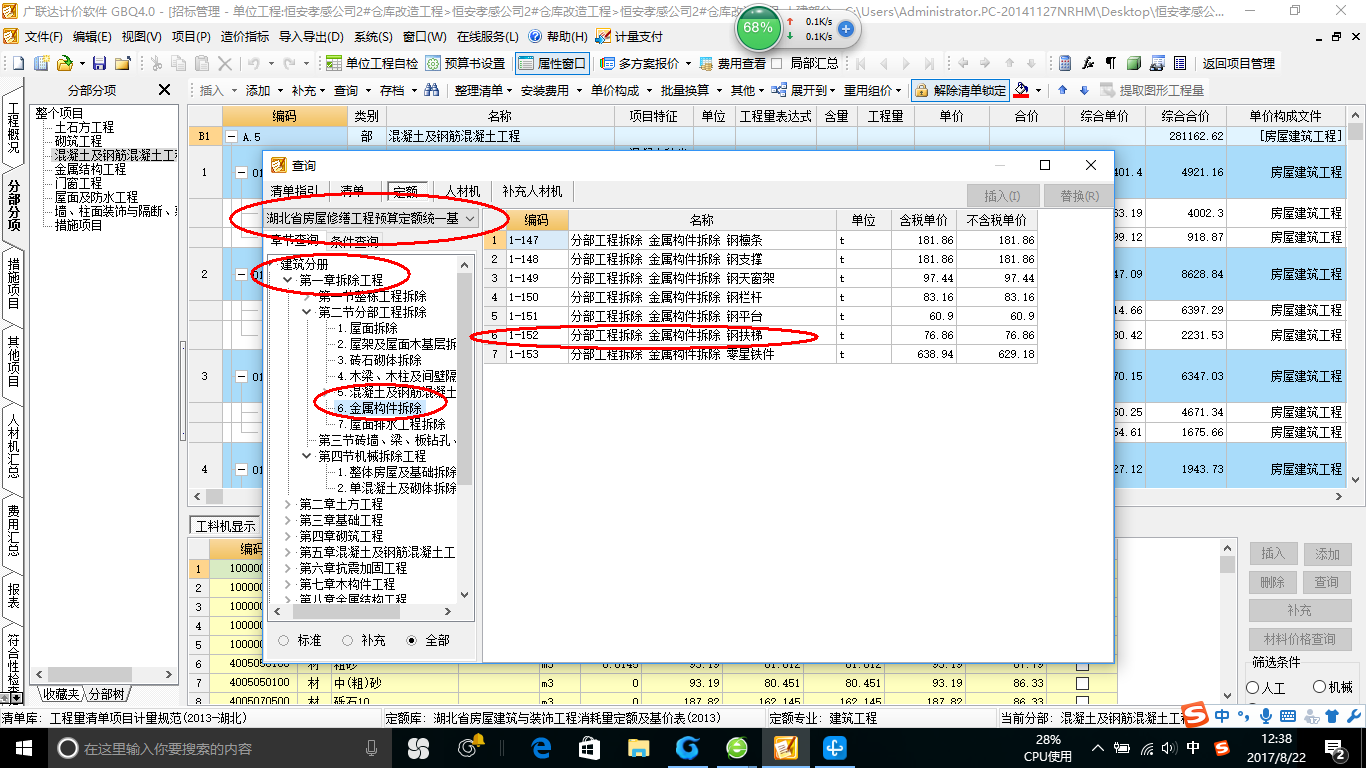Open the 添加 dropdown in toolbar

(265, 90)
